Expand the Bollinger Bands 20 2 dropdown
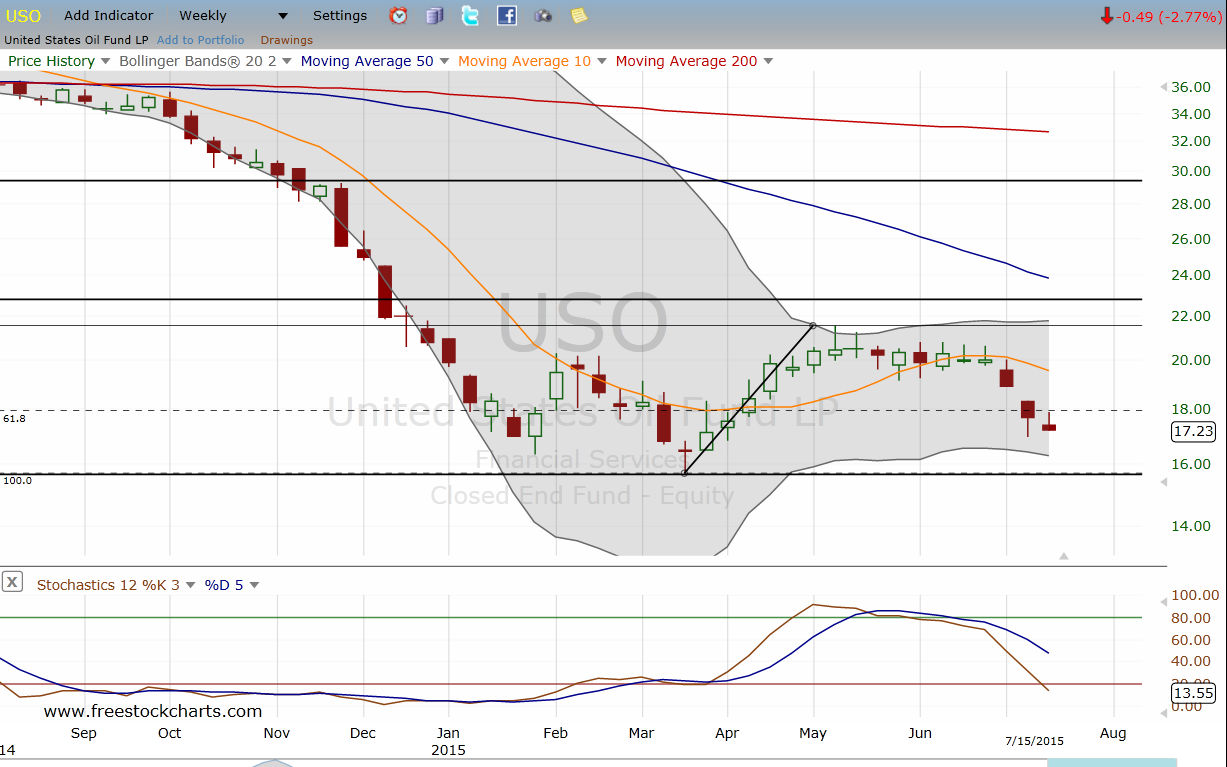The width and height of the screenshot is (1227, 767). [287, 61]
